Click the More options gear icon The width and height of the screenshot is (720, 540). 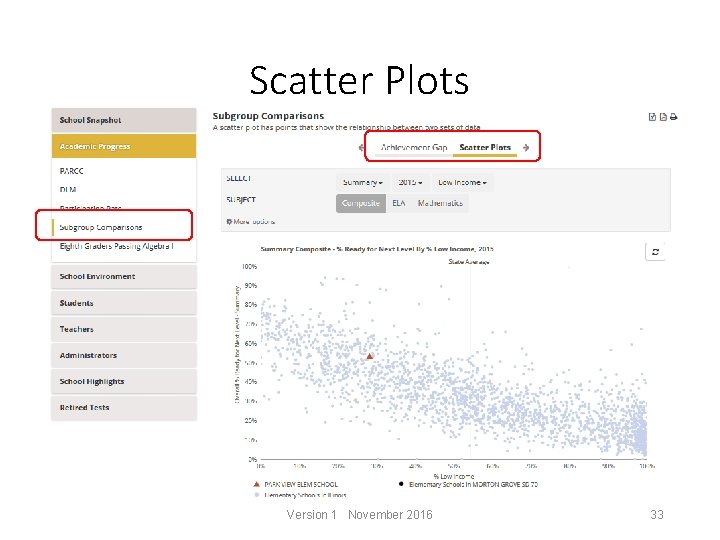pyautogui.click(x=229, y=221)
